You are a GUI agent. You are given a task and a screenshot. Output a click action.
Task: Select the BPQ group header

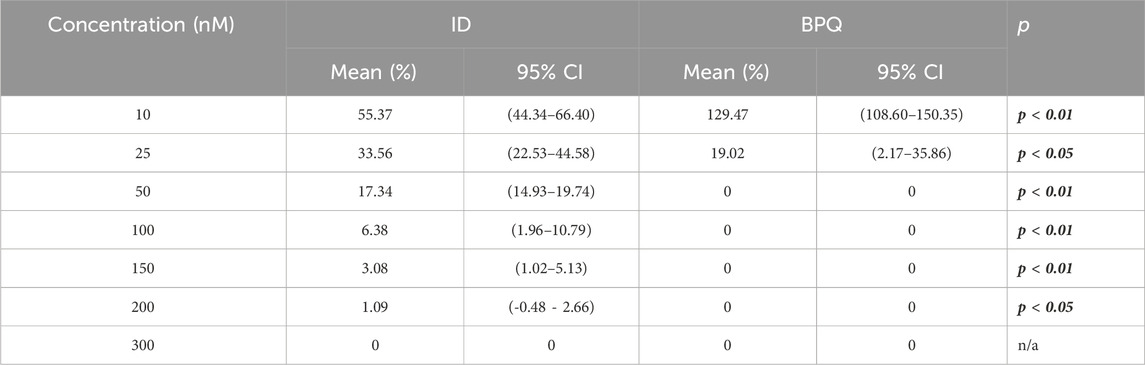click(823, 23)
